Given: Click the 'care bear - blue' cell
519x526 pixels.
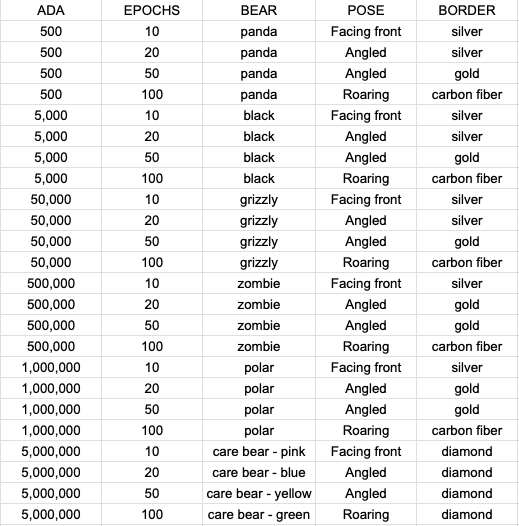Looking at the screenshot, I should 259,473.
